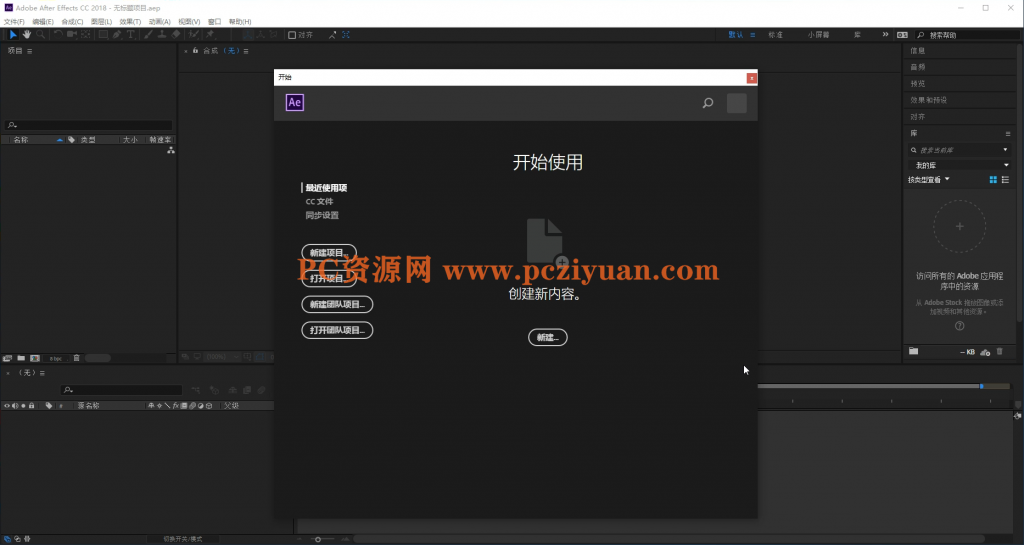Screen dimensions: 1024x545
Task: Open timeline panel menu beside (无)
Action: (x=42, y=373)
